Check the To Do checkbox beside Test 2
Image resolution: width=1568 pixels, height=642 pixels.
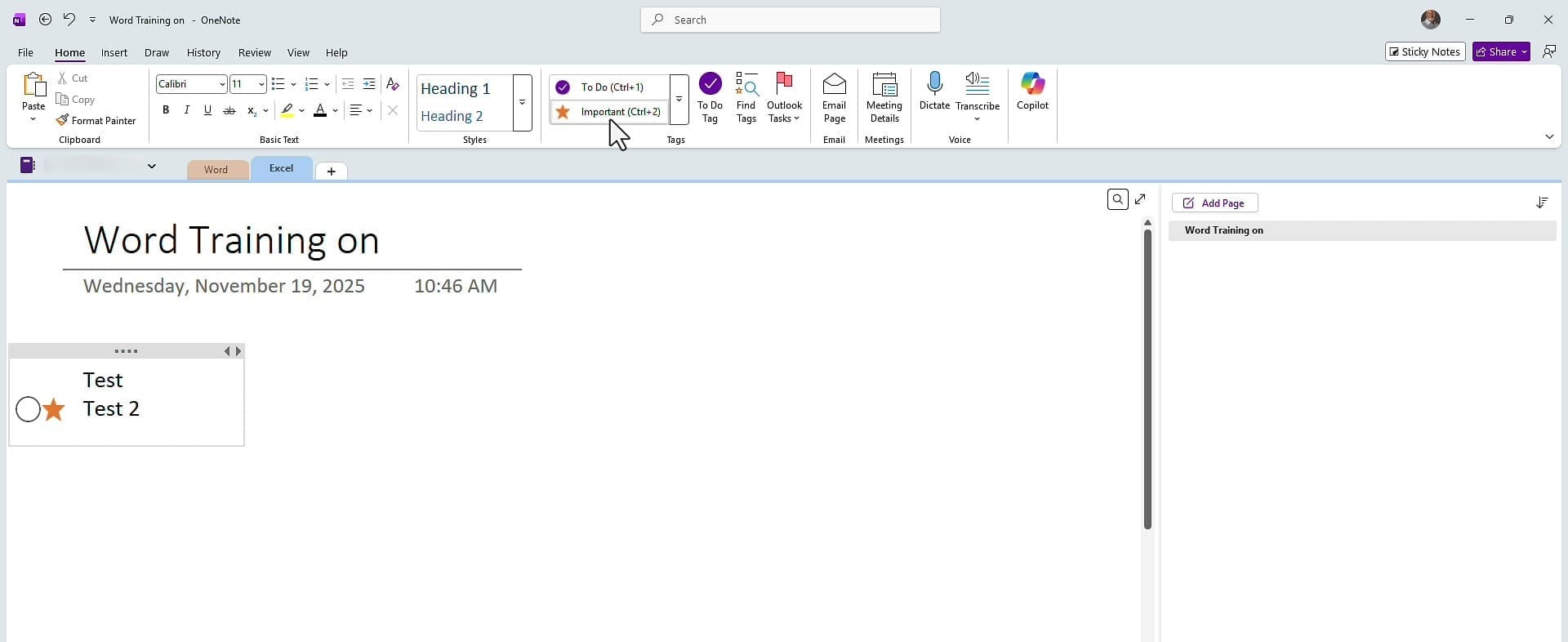pos(28,409)
